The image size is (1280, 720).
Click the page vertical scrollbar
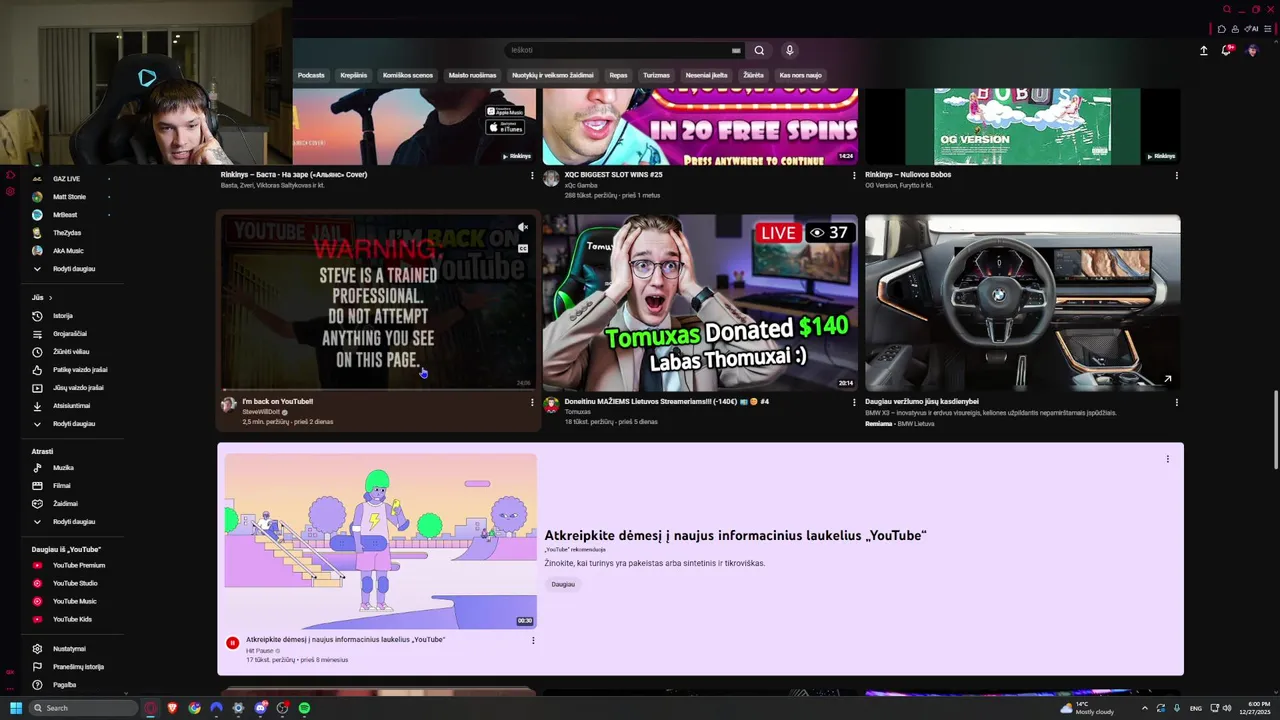[x=1275, y=430]
